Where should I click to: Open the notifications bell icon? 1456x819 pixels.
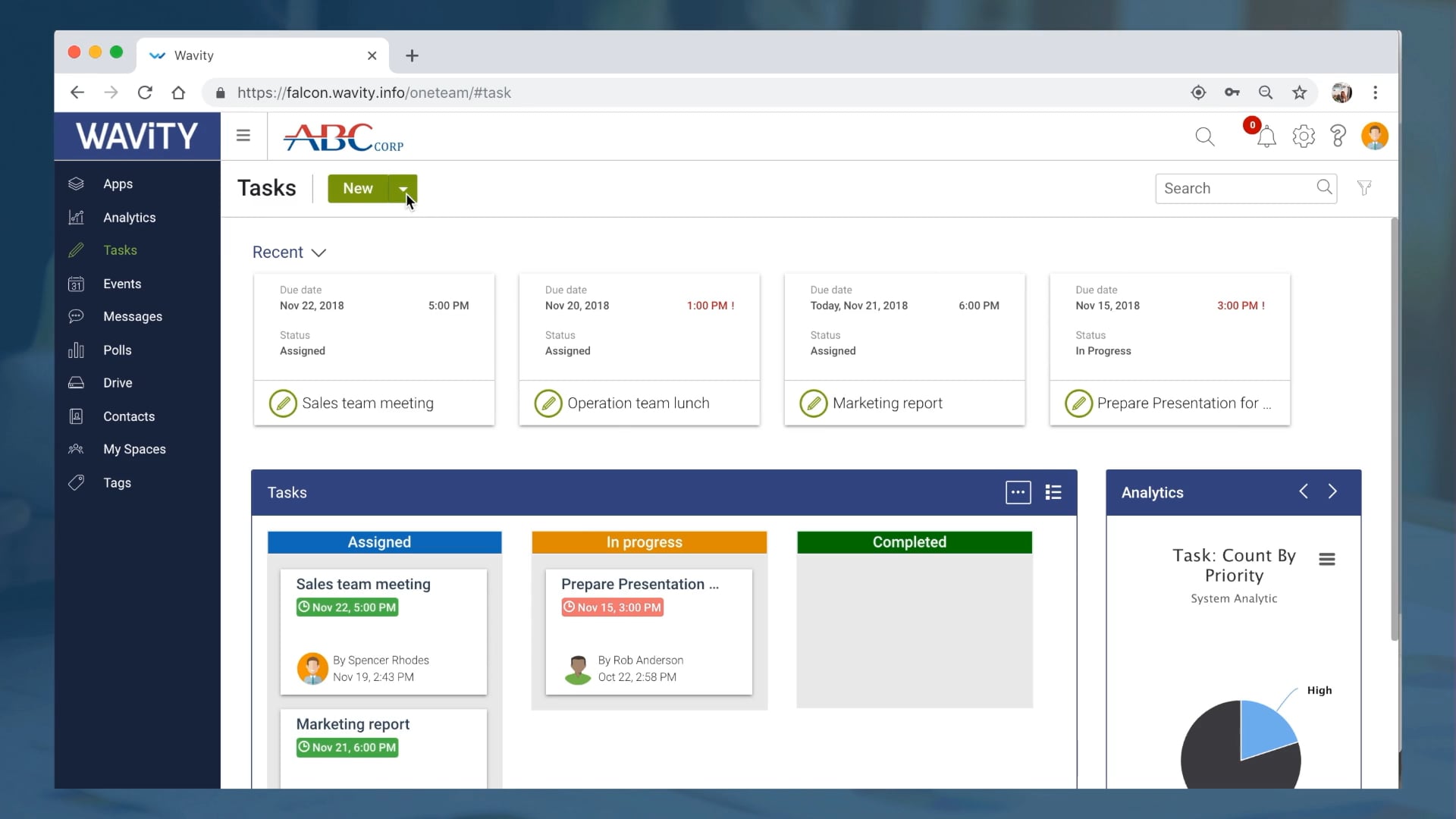[x=1266, y=137]
